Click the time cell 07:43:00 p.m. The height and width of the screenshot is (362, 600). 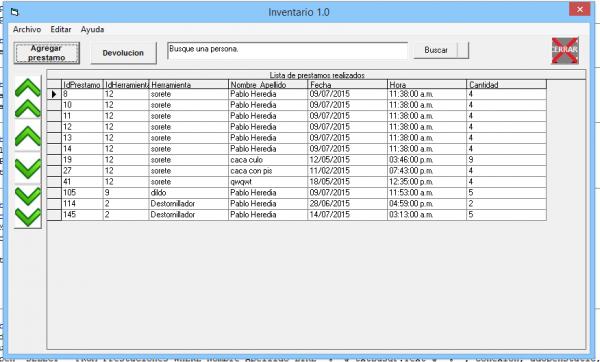(427, 171)
